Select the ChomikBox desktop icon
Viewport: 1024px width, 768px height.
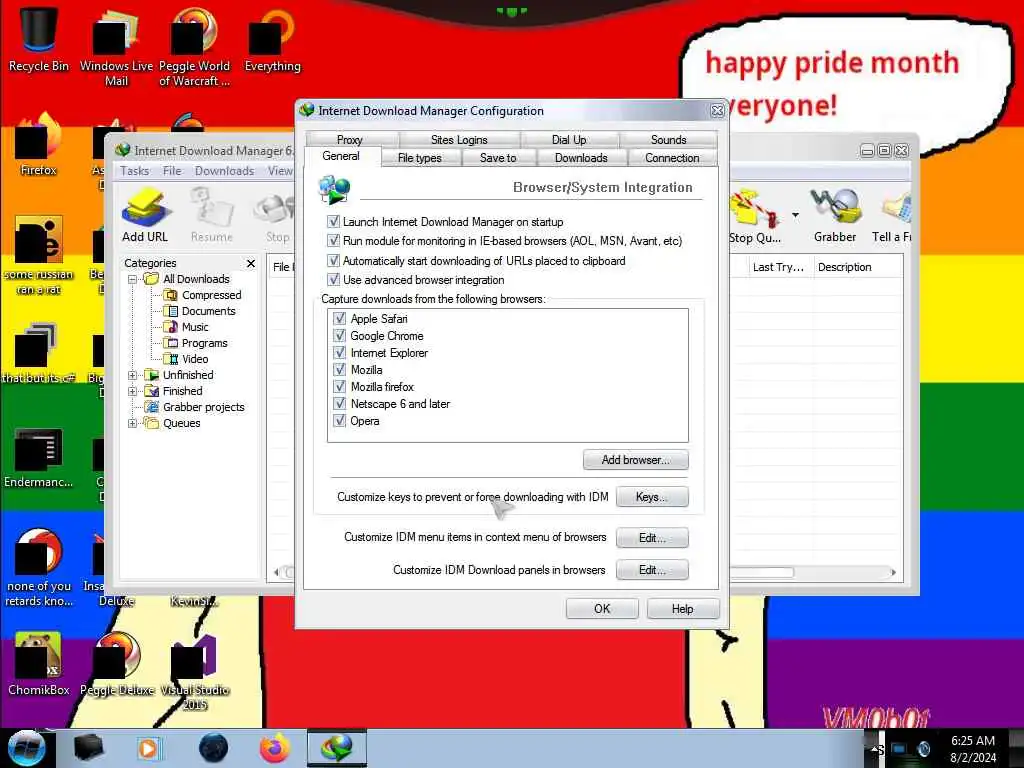[39, 664]
